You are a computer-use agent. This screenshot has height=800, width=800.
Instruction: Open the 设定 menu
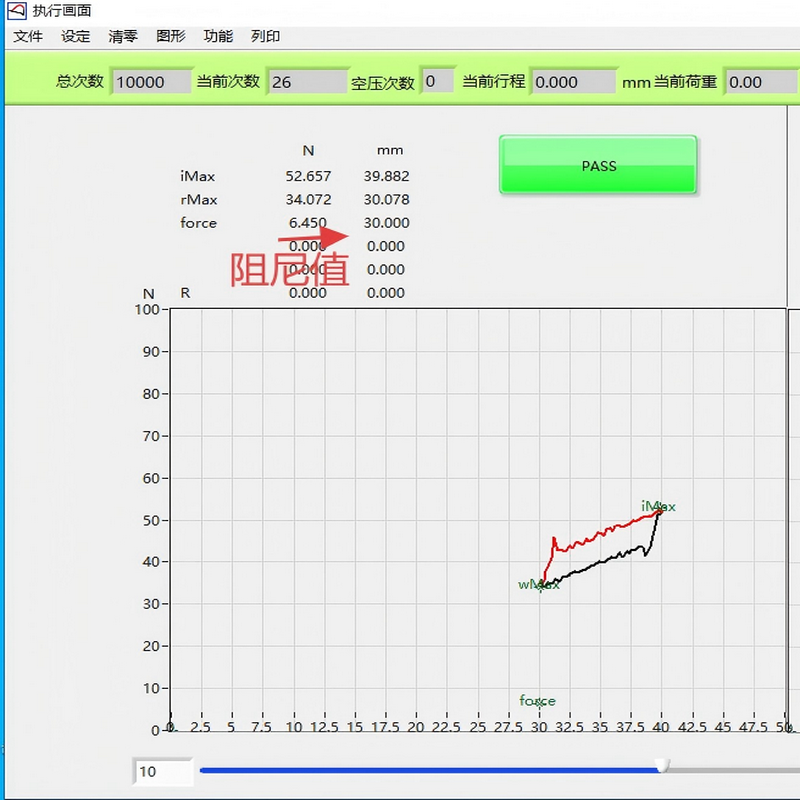click(75, 36)
